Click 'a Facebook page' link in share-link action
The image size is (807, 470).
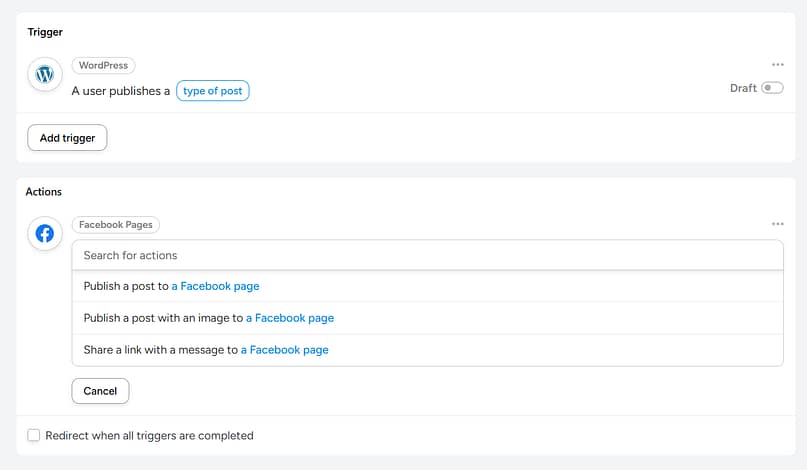click(x=285, y=350)
